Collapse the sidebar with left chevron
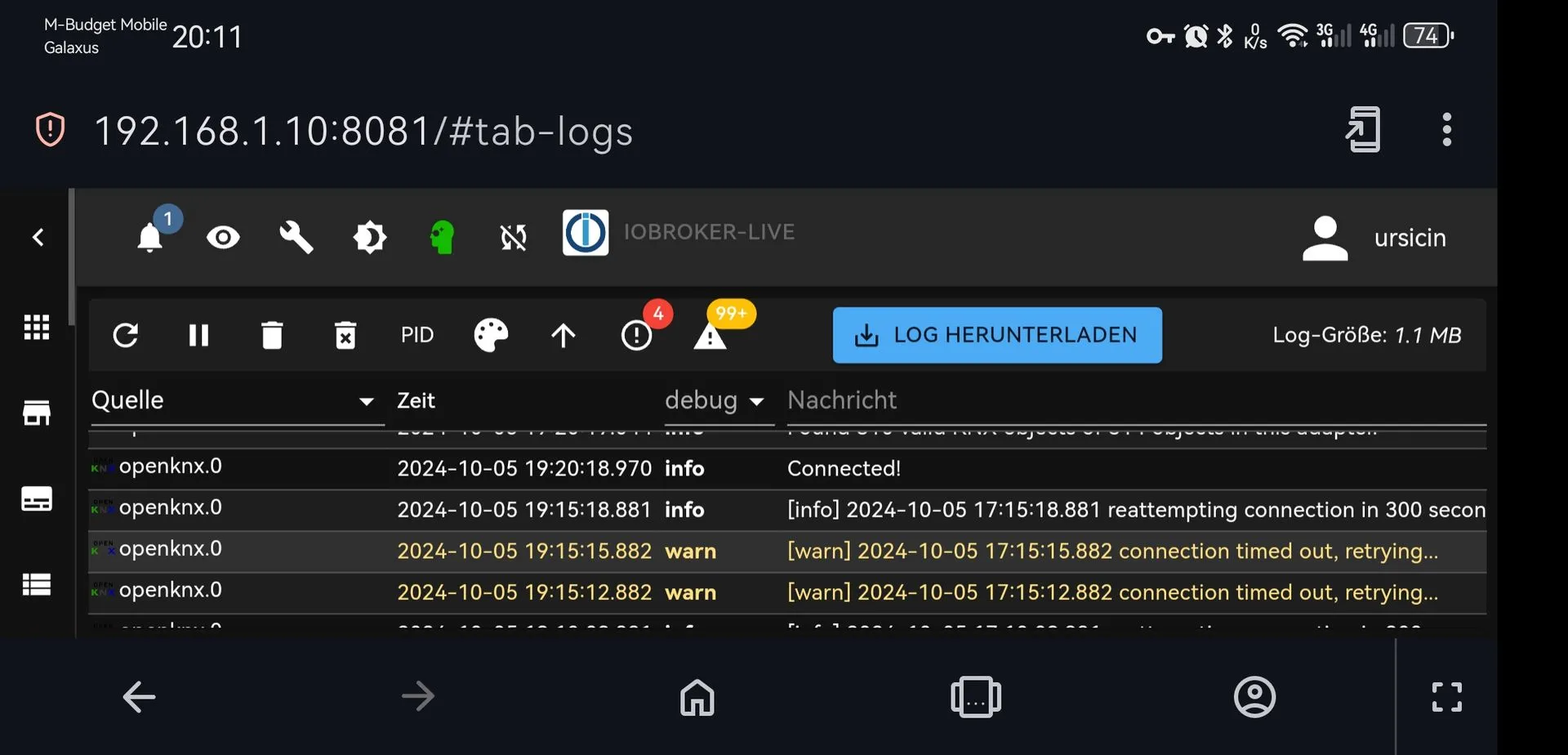The width and height of the screenshot is (1568, 755). 38,238
